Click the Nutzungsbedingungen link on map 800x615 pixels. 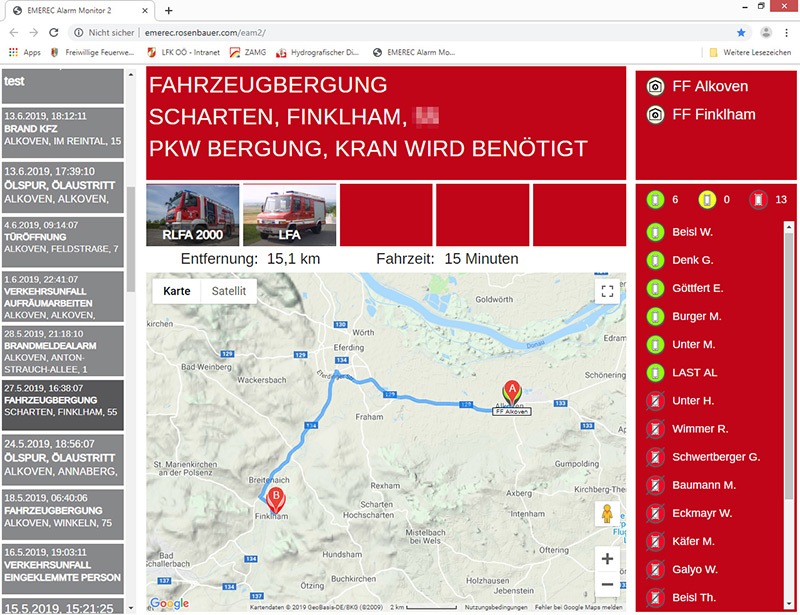pyautogui.click(x=495, y=607)
